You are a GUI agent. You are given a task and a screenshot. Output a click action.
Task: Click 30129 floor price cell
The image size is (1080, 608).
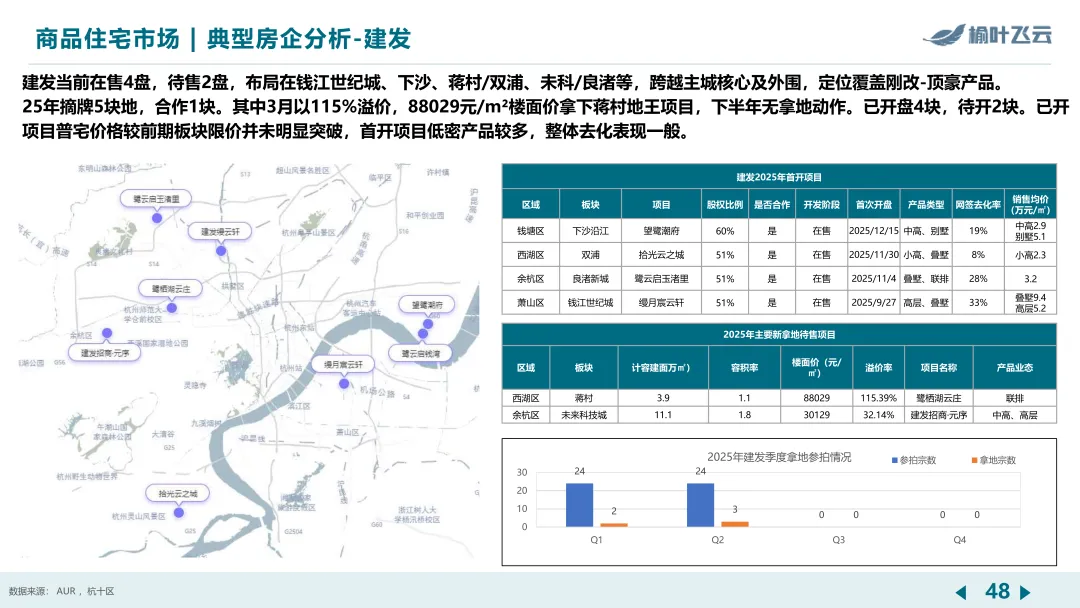point(816,415)
